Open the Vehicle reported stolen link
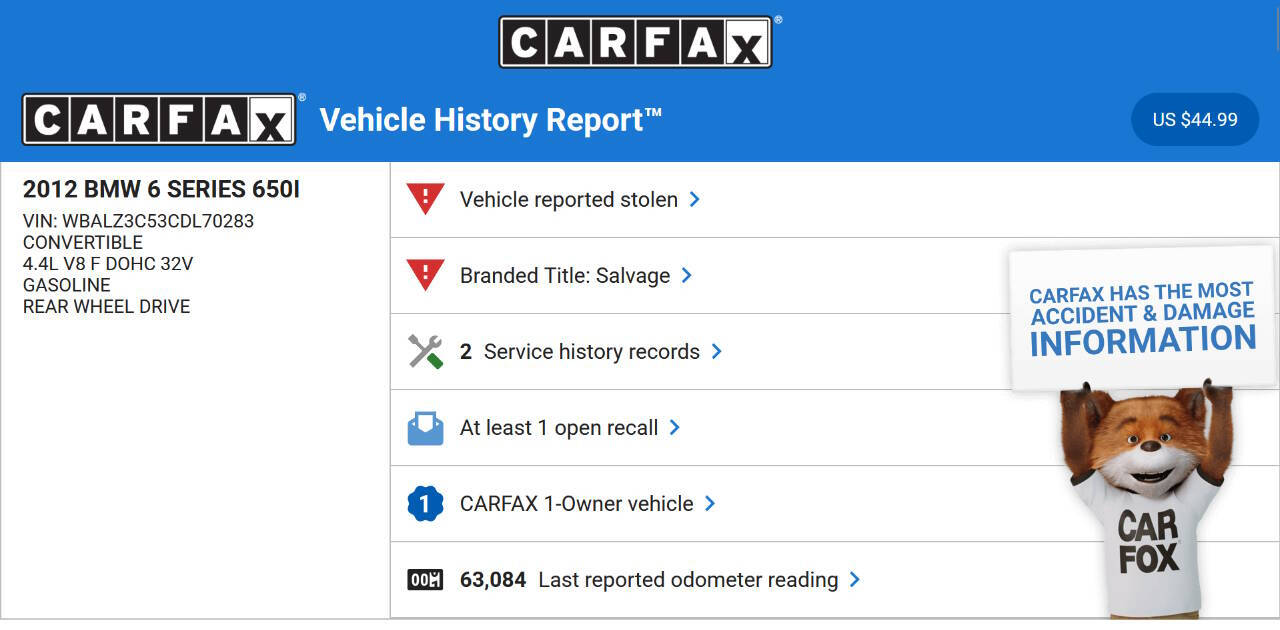The width and height of the screenshot is (1280, 630). tap(569, 200)
